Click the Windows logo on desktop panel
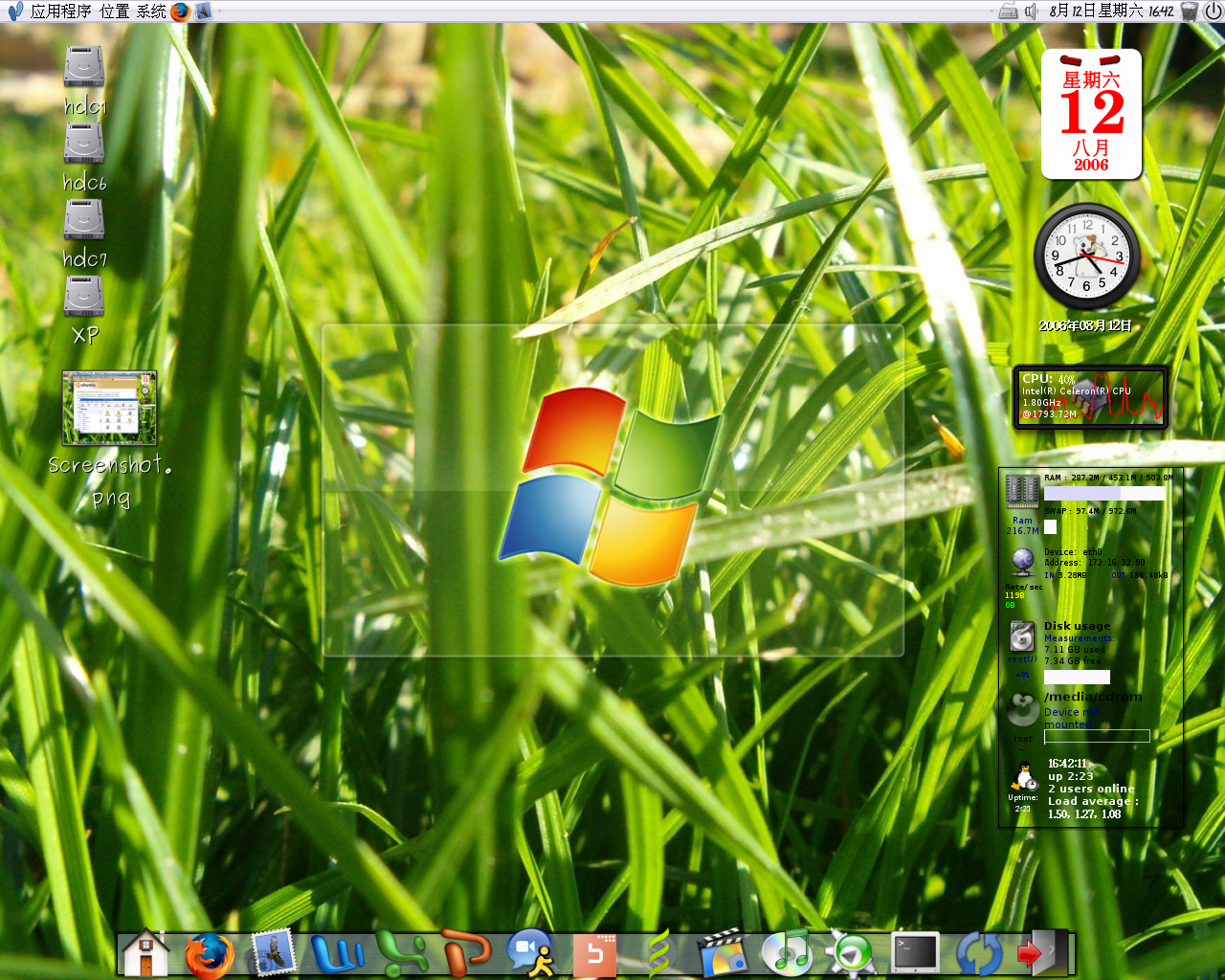This screenshot has width=1225, height=980. [x=611, y=486]
